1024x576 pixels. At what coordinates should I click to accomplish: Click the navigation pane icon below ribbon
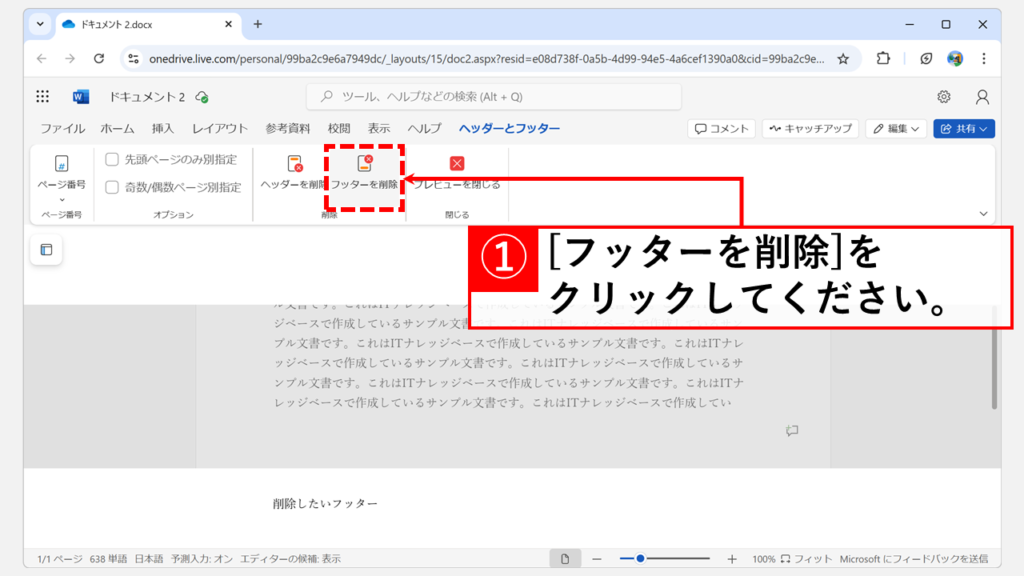click(x=46, y=250)
